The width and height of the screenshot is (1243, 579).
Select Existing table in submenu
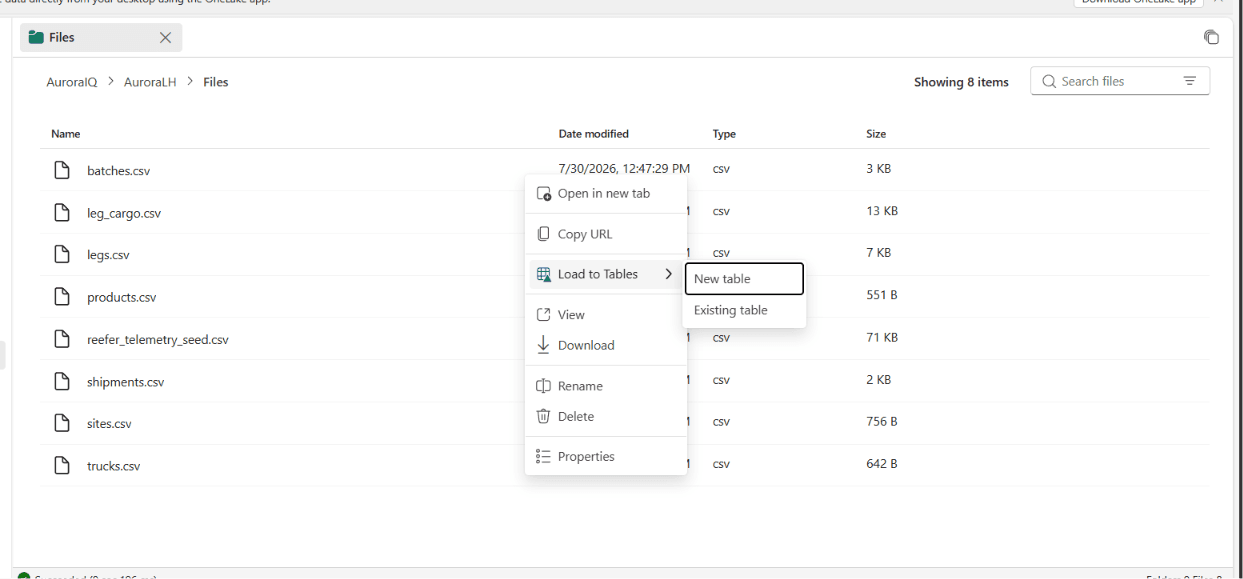[744, 311]
